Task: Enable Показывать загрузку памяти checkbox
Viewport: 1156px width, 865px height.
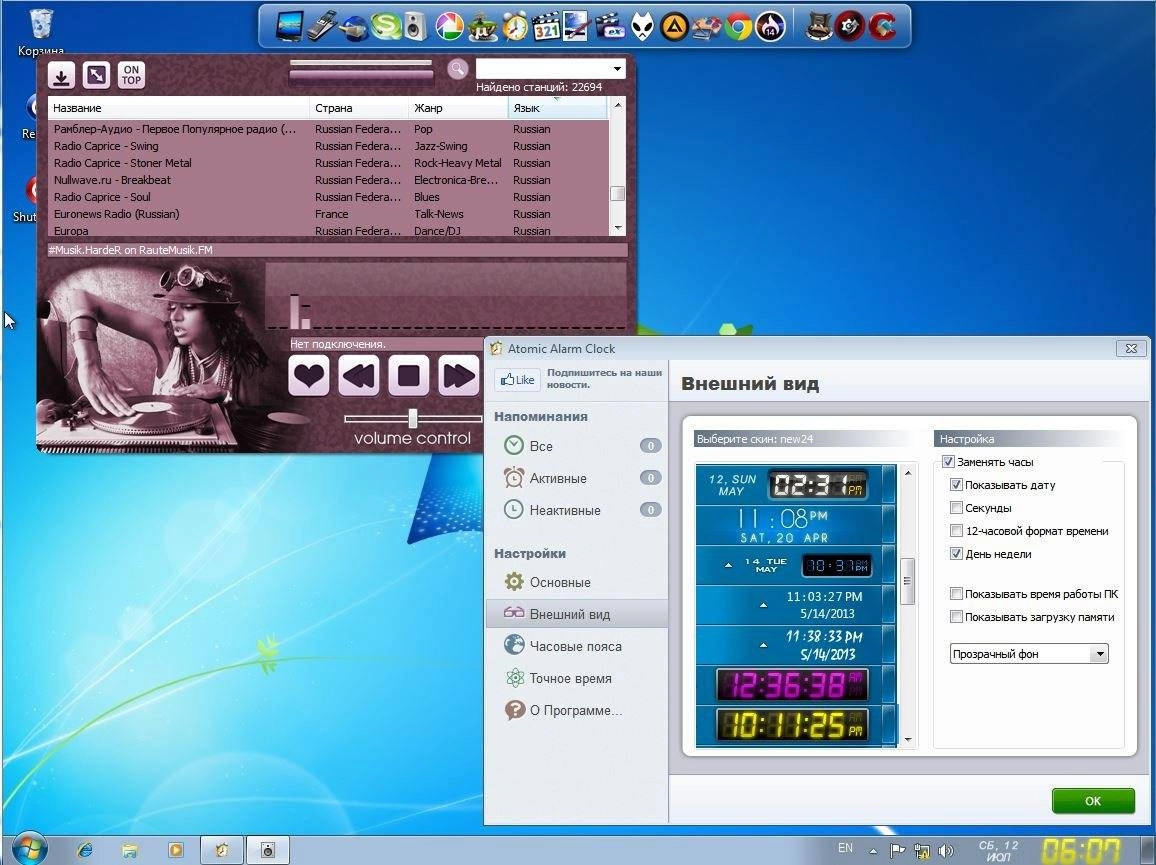Action: pyautogui.click(x=956, y=616)
